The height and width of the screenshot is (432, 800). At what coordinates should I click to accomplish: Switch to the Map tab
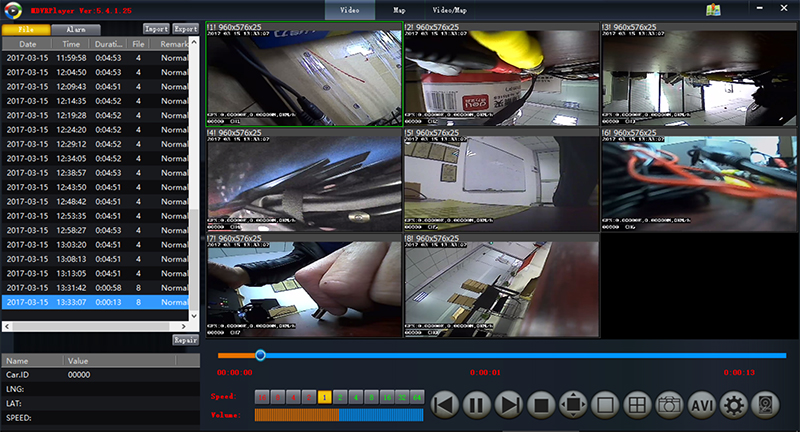(x=399, y=9)
